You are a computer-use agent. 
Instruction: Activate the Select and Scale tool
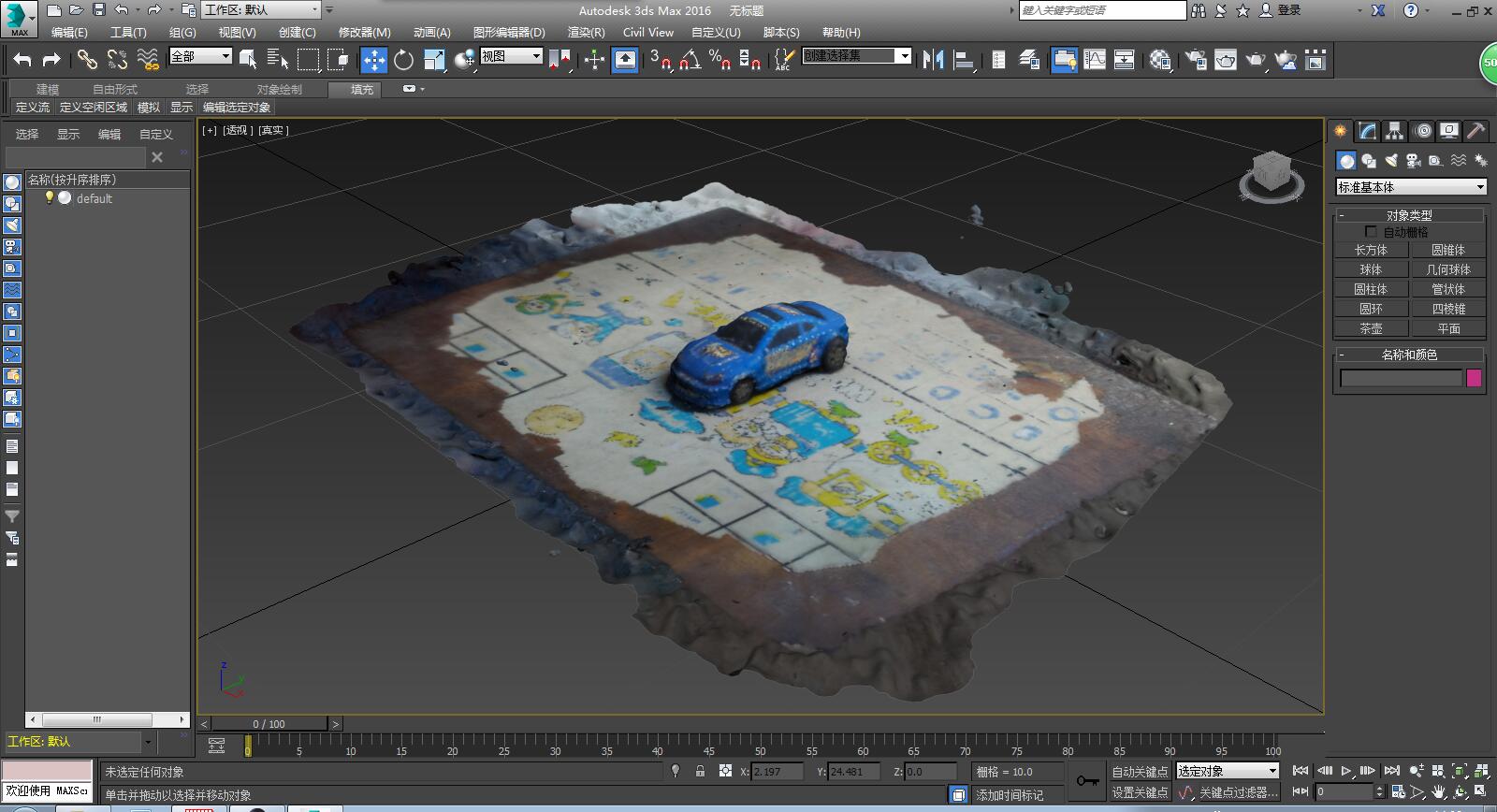tap(434, 60)
